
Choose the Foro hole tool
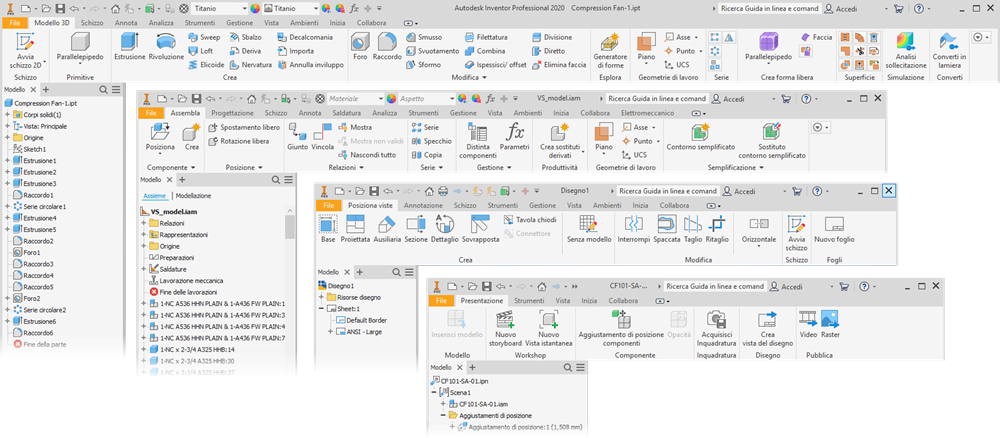[x=360, y=47]
